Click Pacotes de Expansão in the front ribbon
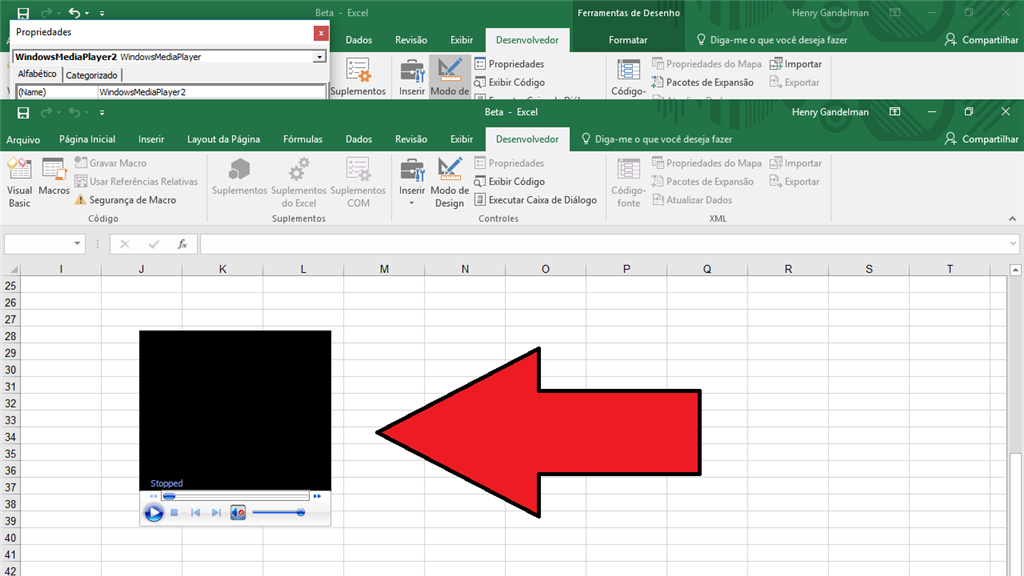1024x576 pixels. pos(703,182)
